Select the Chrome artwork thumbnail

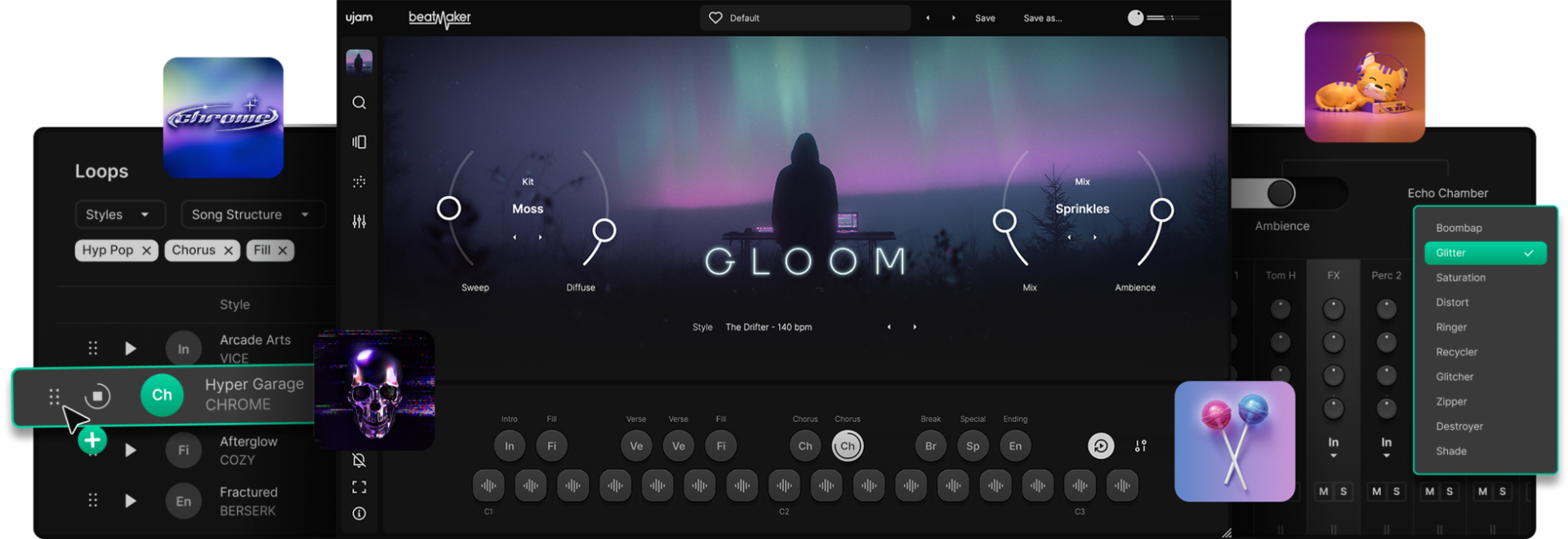click(x=223, y=118)
